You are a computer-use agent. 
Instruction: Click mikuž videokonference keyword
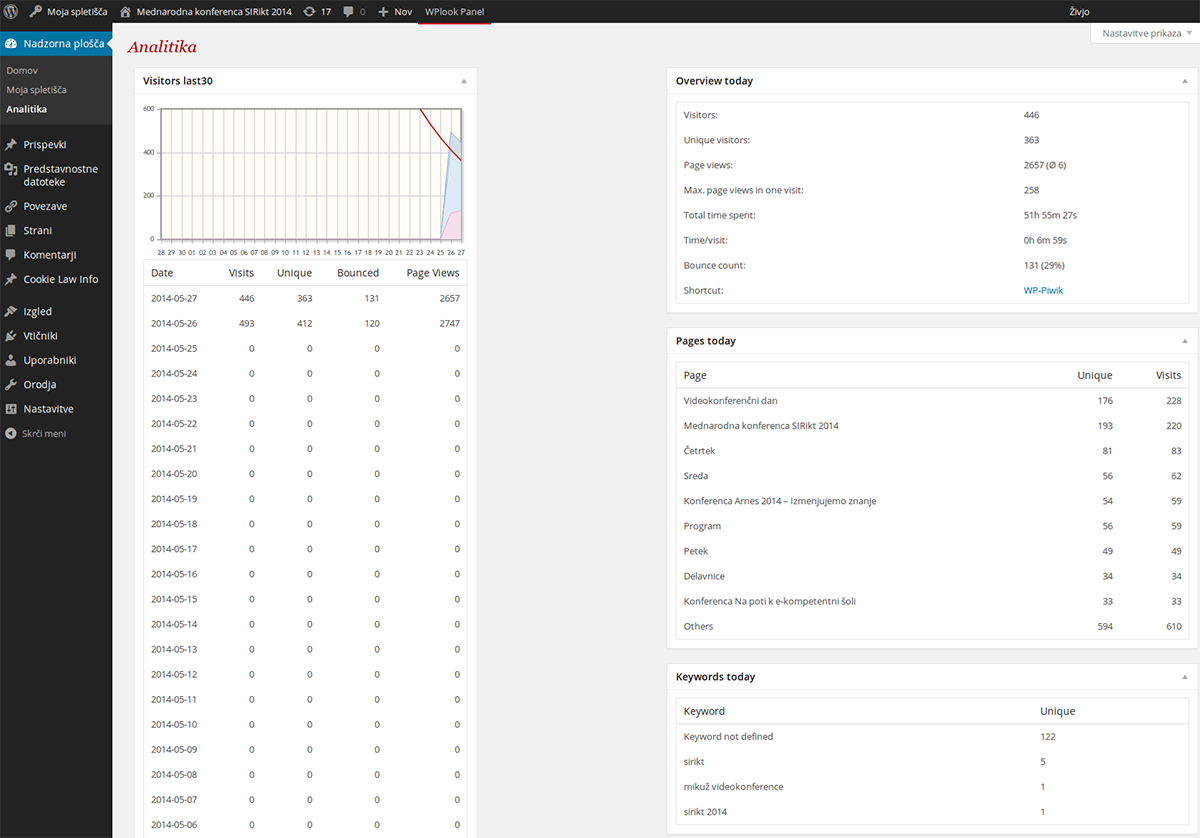coord(734,787)
